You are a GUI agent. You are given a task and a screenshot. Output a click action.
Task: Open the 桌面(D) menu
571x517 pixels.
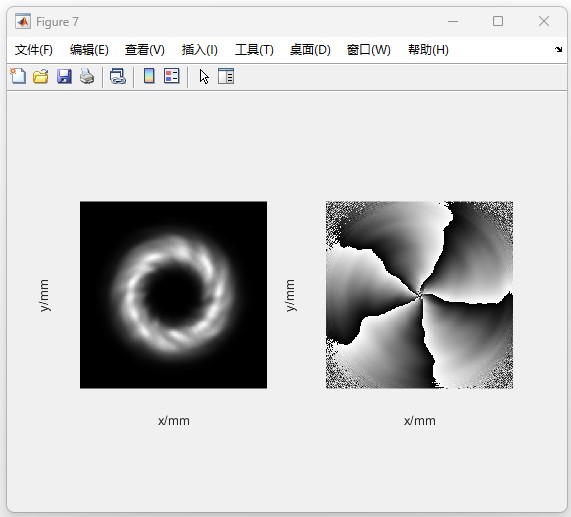pyautogui.click(x=310, y=50)
